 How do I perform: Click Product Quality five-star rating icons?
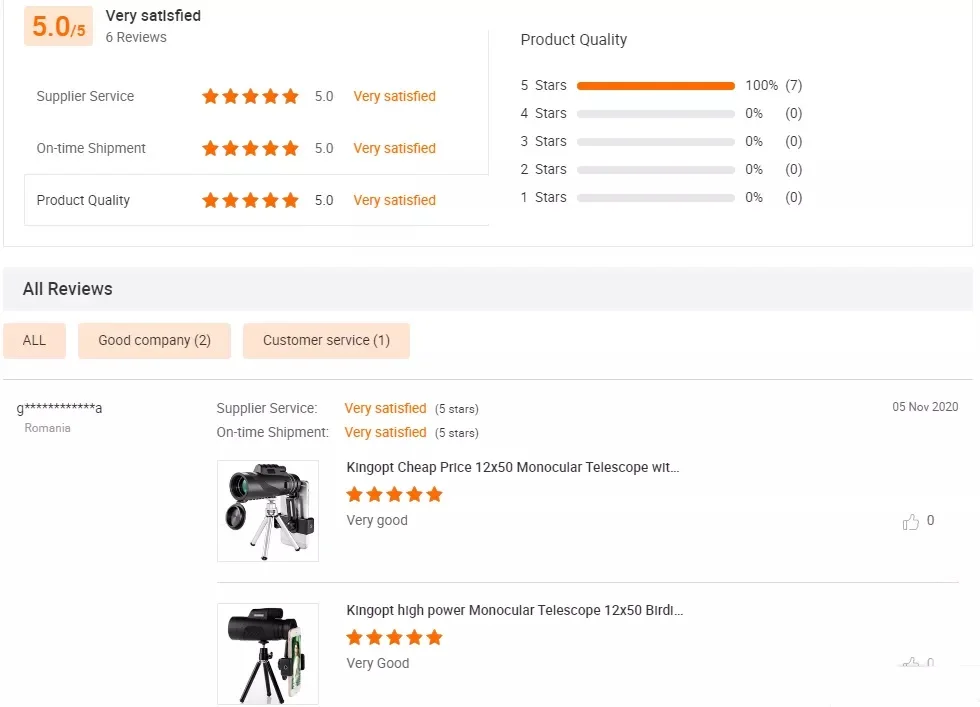250,201
